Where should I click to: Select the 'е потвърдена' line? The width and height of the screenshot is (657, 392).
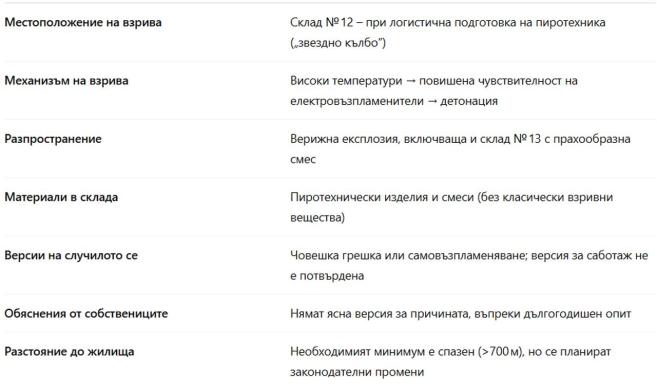327,276
